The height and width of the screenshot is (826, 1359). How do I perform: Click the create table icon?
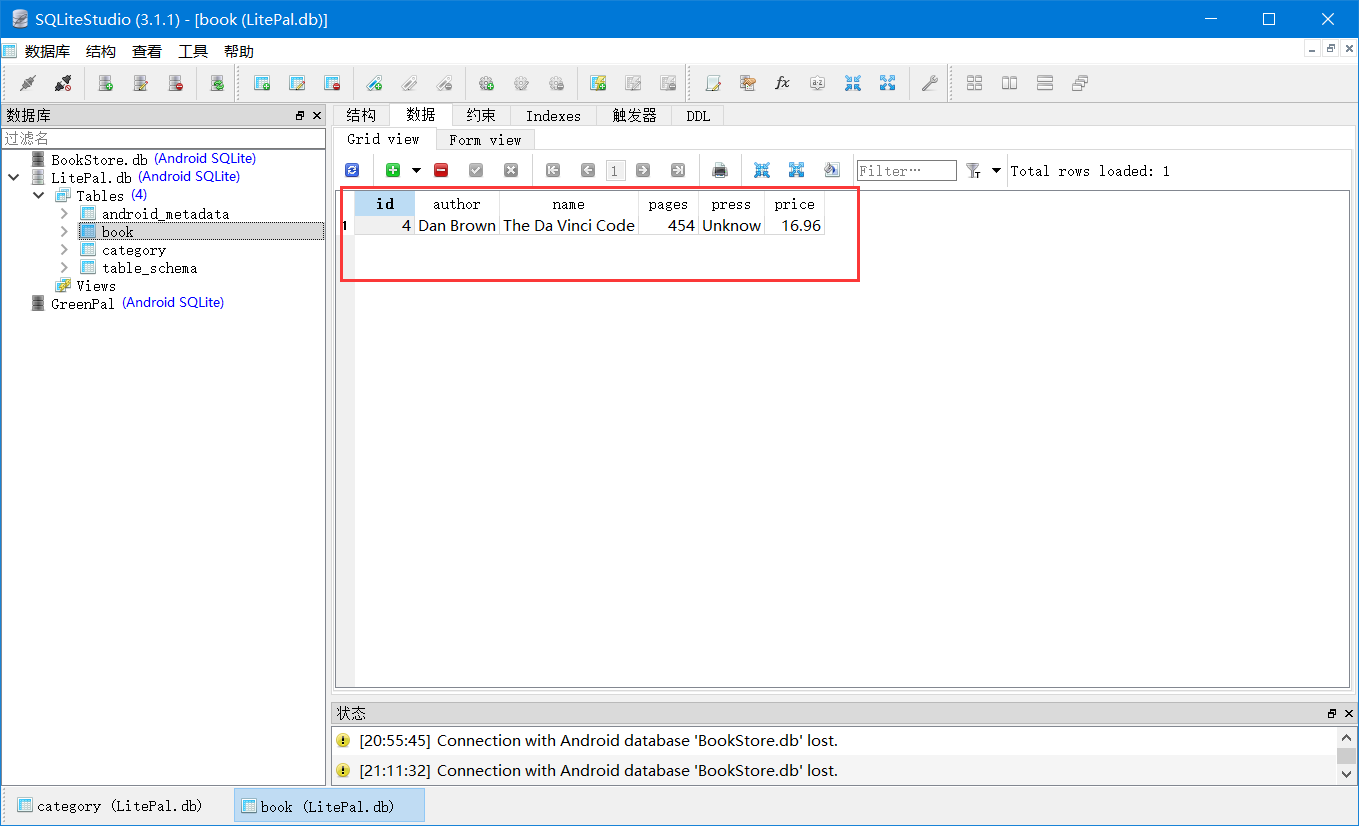(262, 84)
